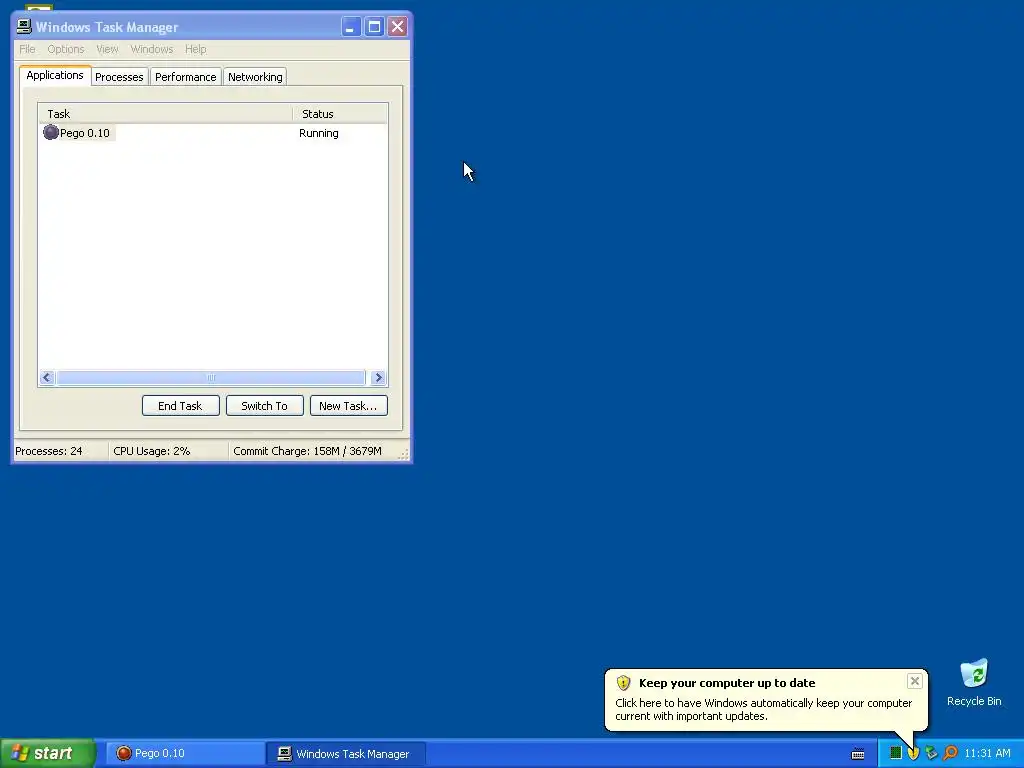
Task: Minimize the Task Manager window
Action: point(351,27)
